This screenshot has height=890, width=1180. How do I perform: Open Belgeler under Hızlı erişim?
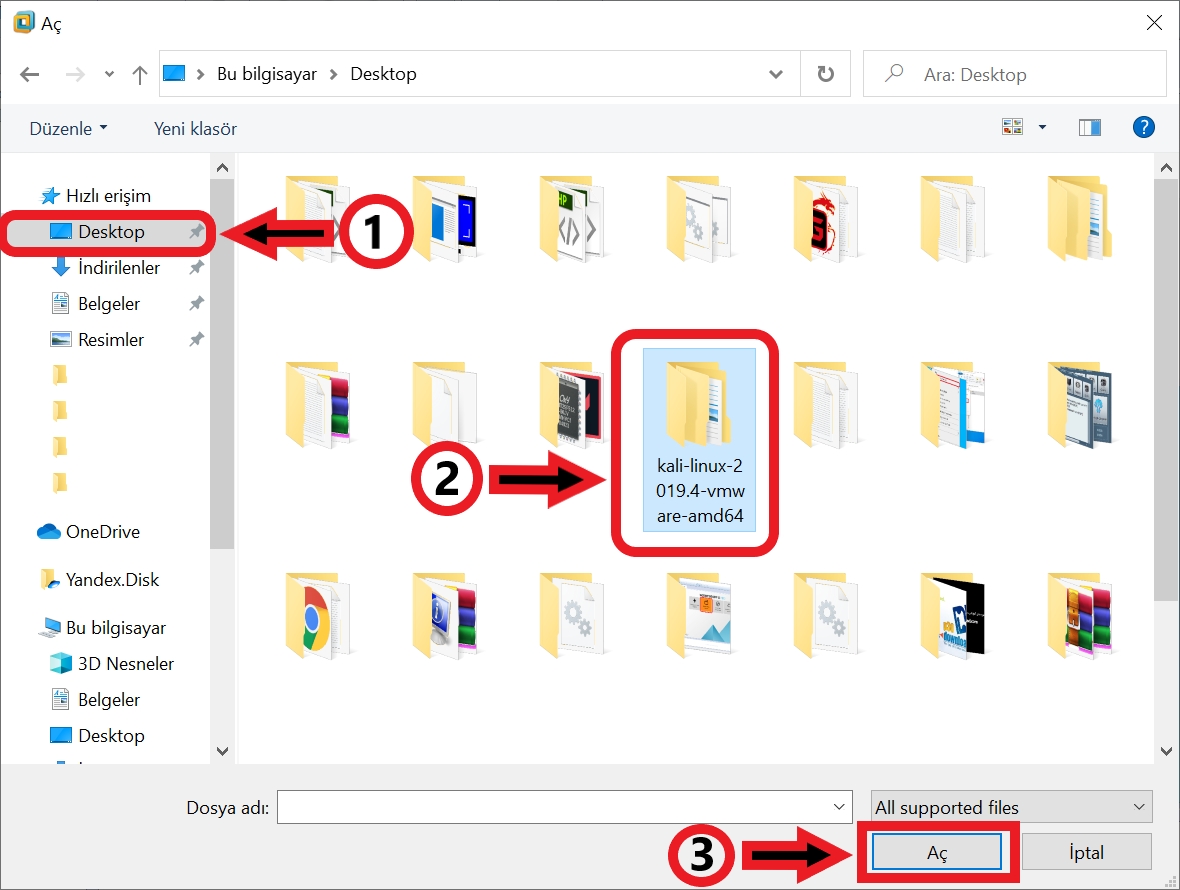coord(96,304)
